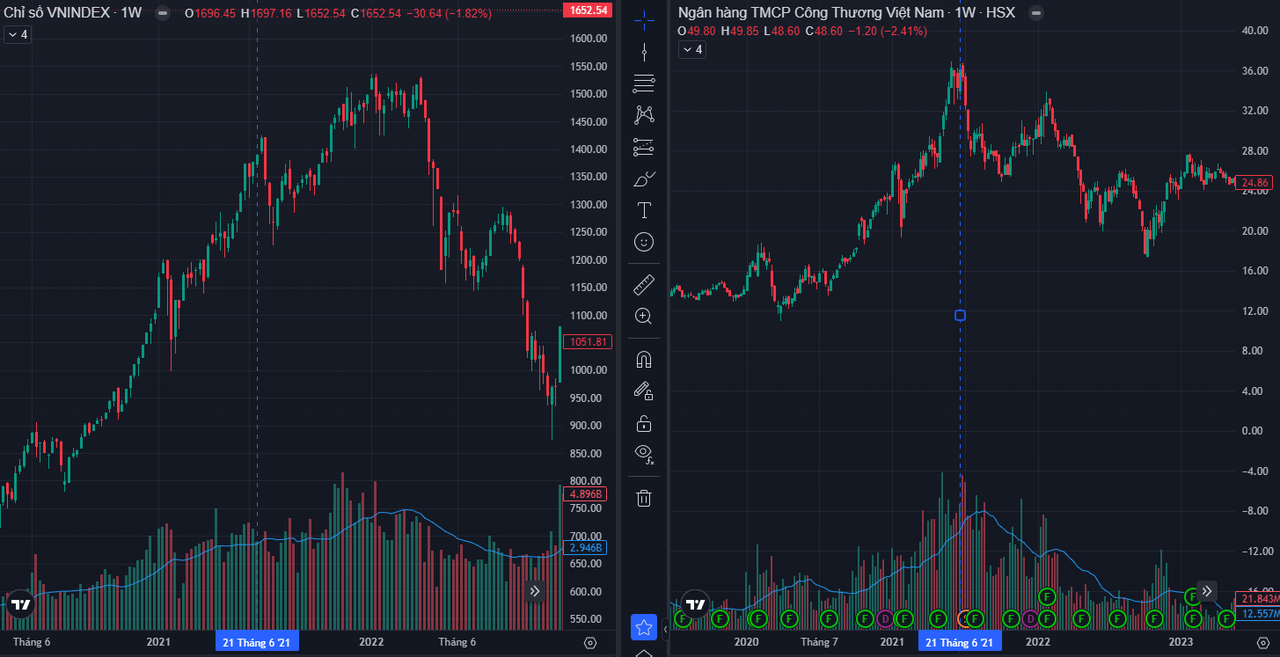Expand the VietinBank indicator legend showing 4
This screenshot has height=657, width=1280.
point(692,50)
